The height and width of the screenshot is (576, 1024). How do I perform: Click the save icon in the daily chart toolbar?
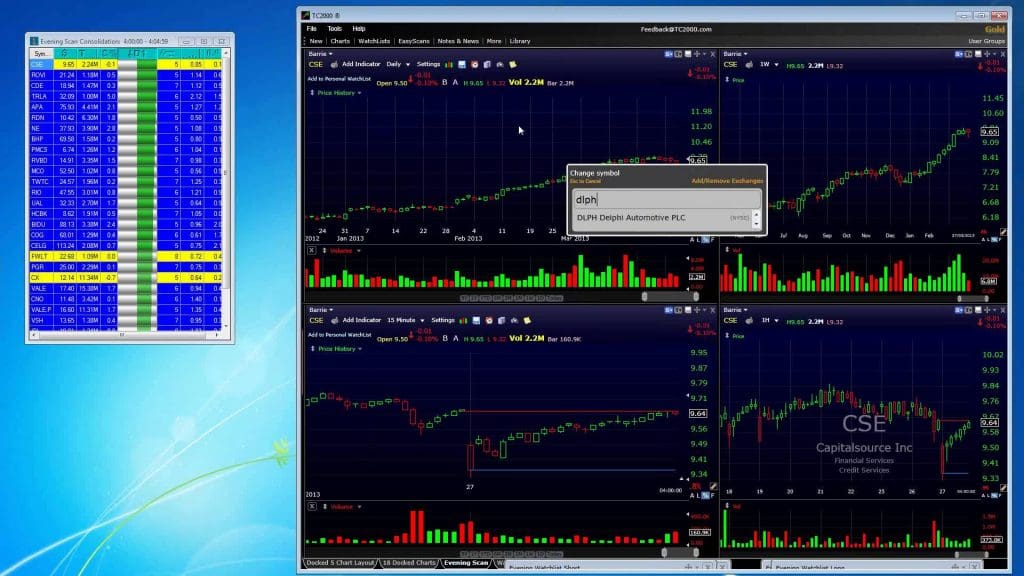(462, 65)
